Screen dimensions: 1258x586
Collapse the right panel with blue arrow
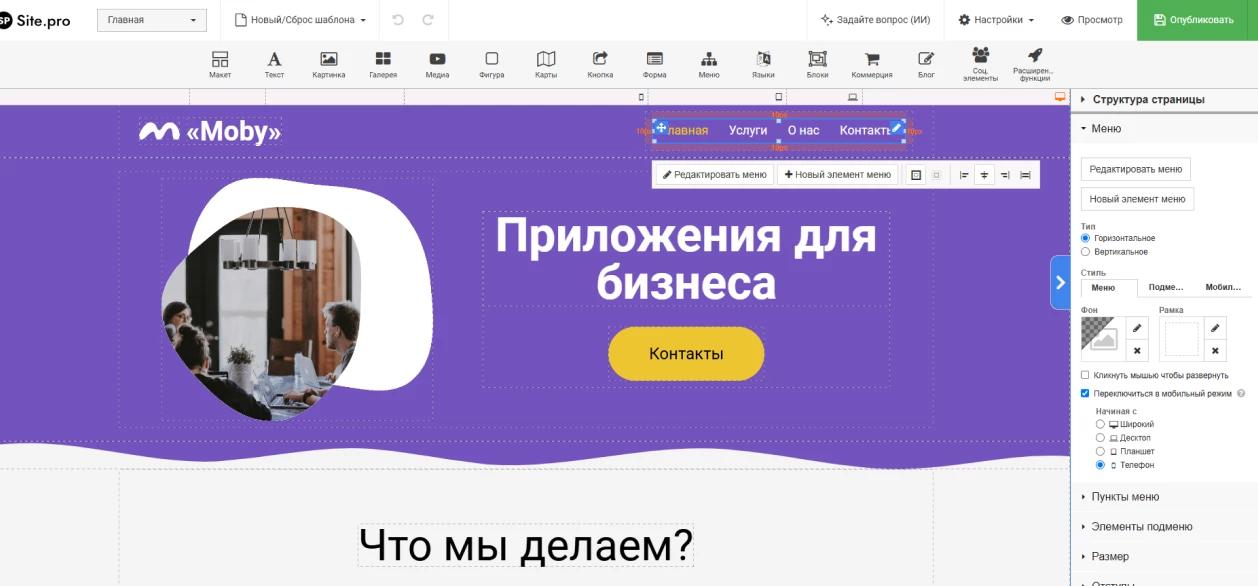pyautogui.click(x=1060, y=283)
